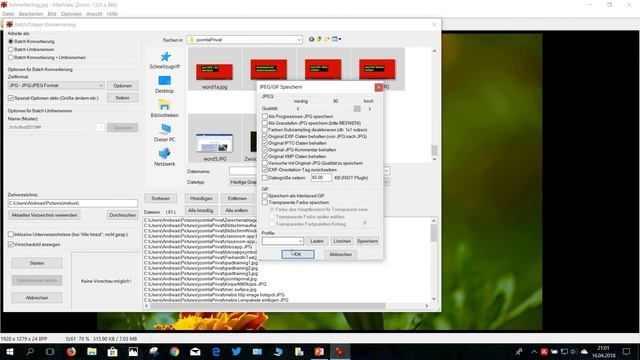640x360 pixels.
Task: Confirm JPEG settings with OK
Action: (x=298, y=254)
